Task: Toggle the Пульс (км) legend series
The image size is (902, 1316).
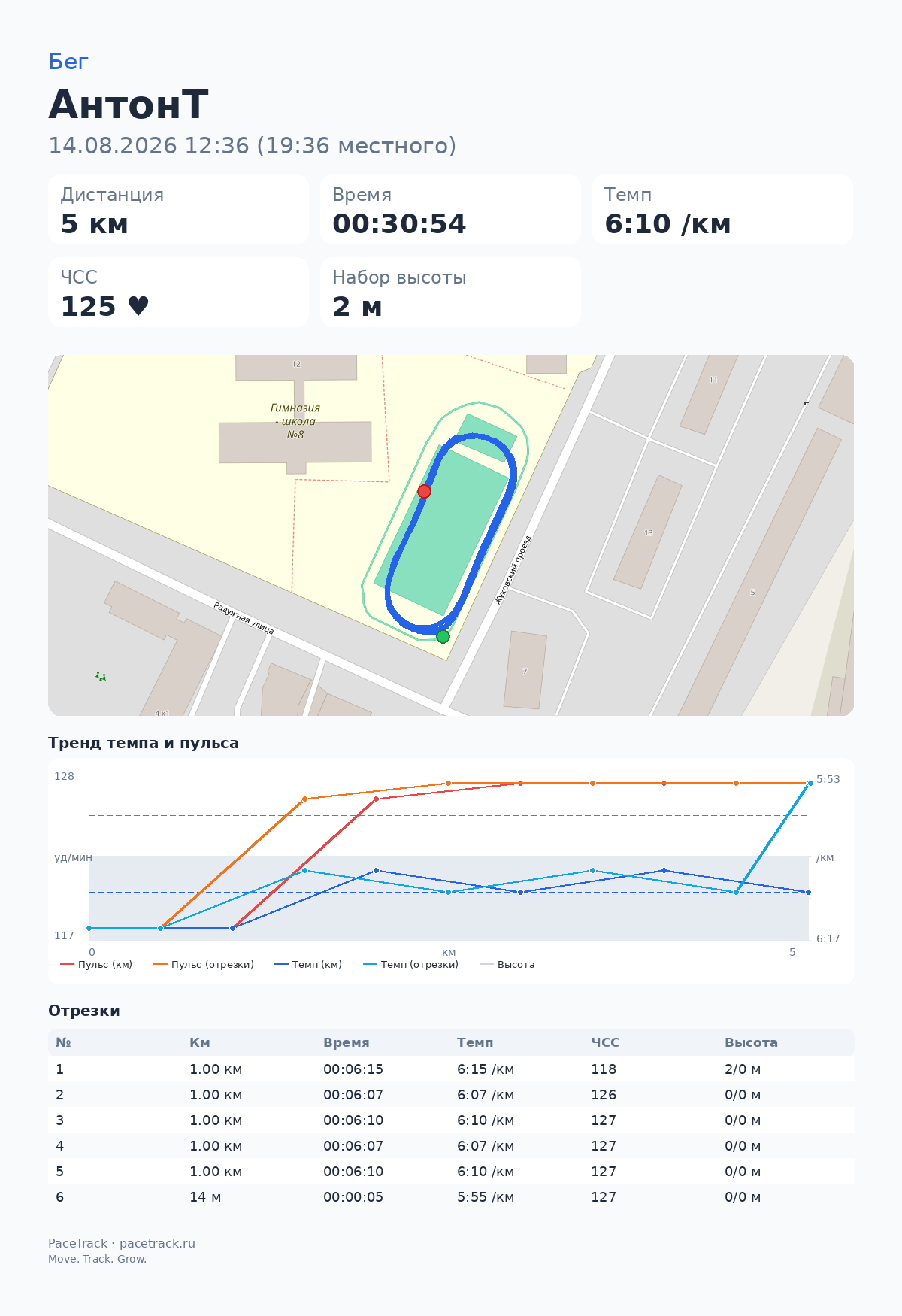Action: pyautogui.click(x=96, y=964)
